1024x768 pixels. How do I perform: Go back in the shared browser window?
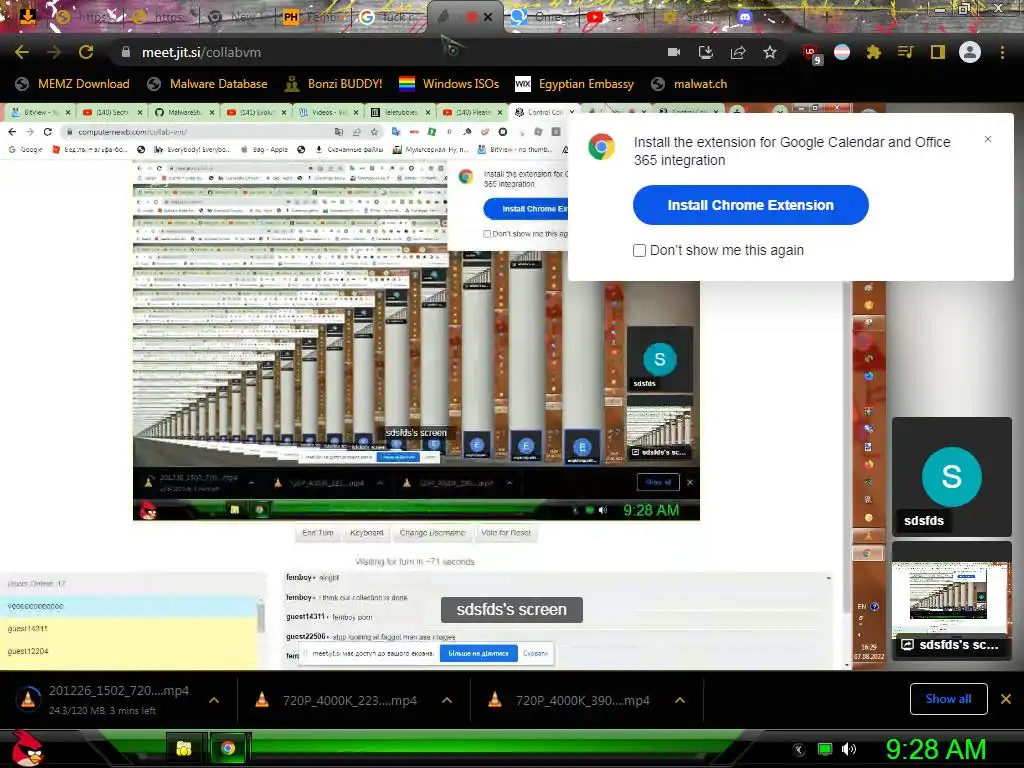tap(12, 132)
